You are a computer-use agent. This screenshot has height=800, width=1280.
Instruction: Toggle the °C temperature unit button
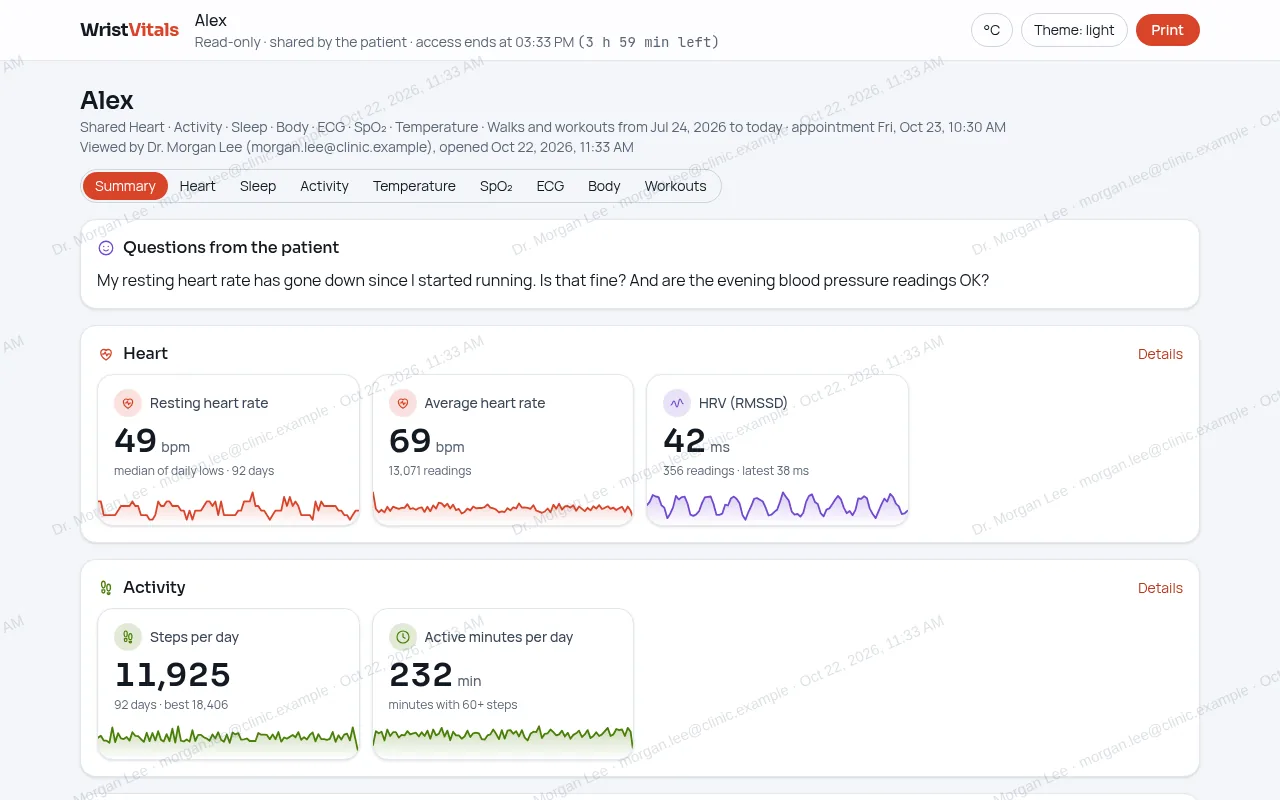[992, 30]
